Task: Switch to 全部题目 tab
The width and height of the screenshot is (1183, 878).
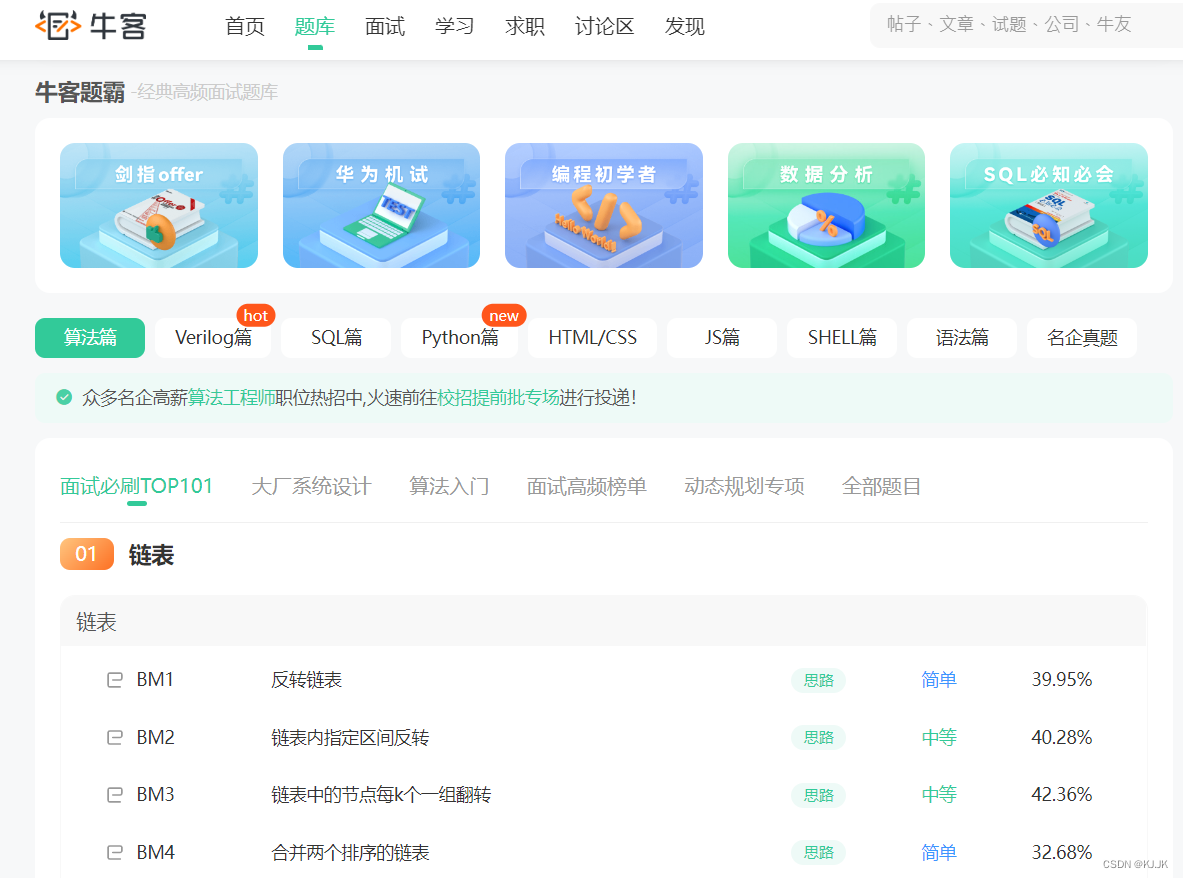Action: click(881, 486)
